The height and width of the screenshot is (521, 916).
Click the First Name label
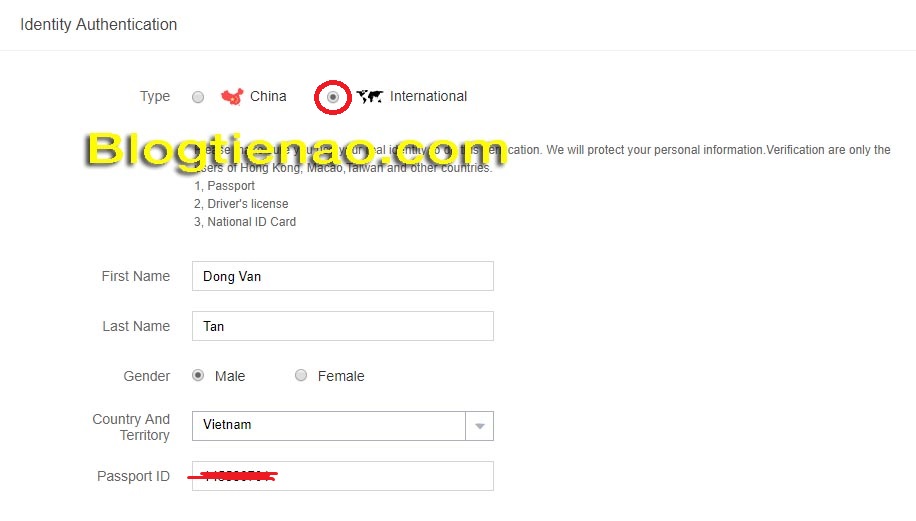pyautogui.click(x=136, y=276)
